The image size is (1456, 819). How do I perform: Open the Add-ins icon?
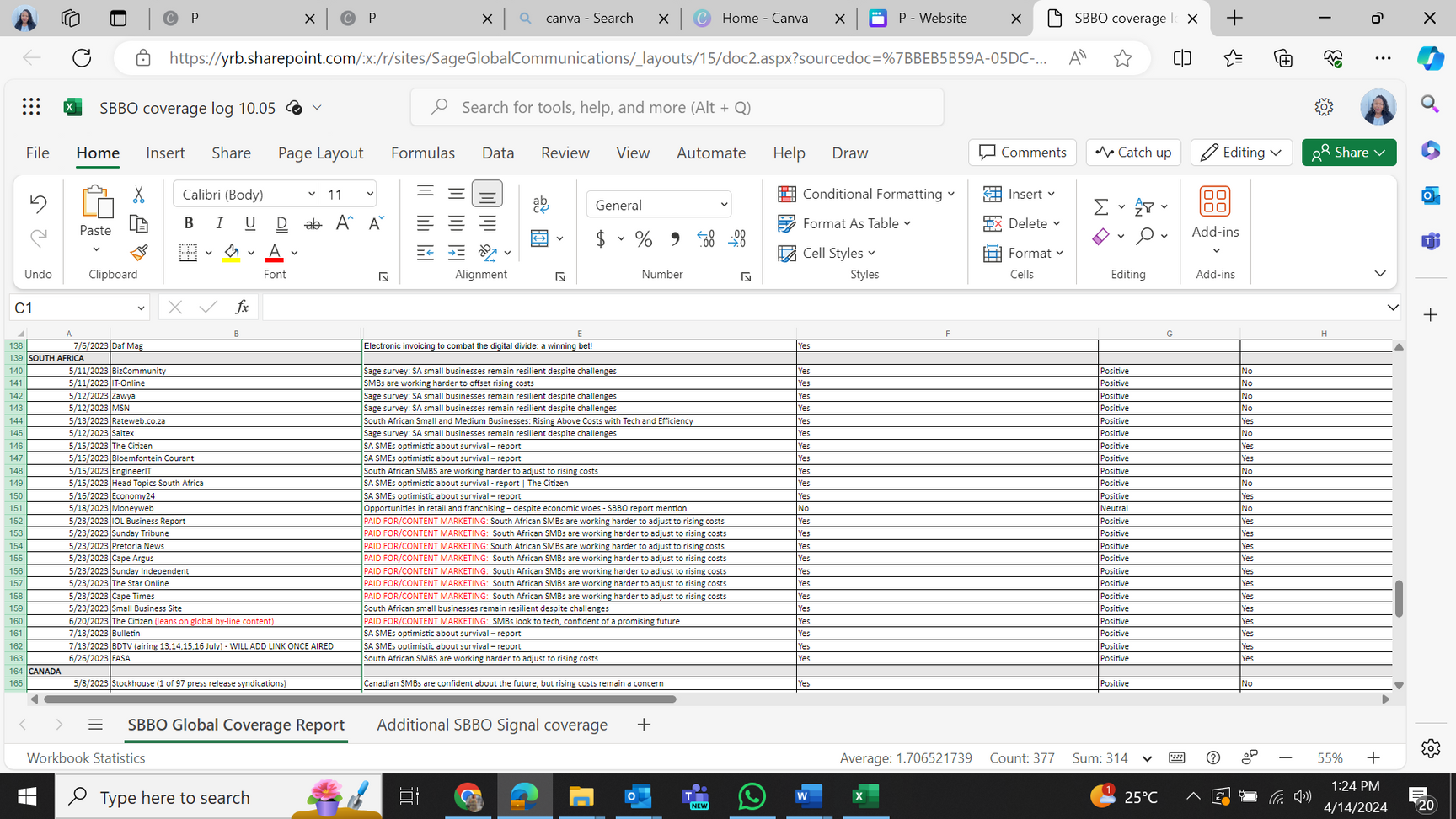coord(1215,202)
